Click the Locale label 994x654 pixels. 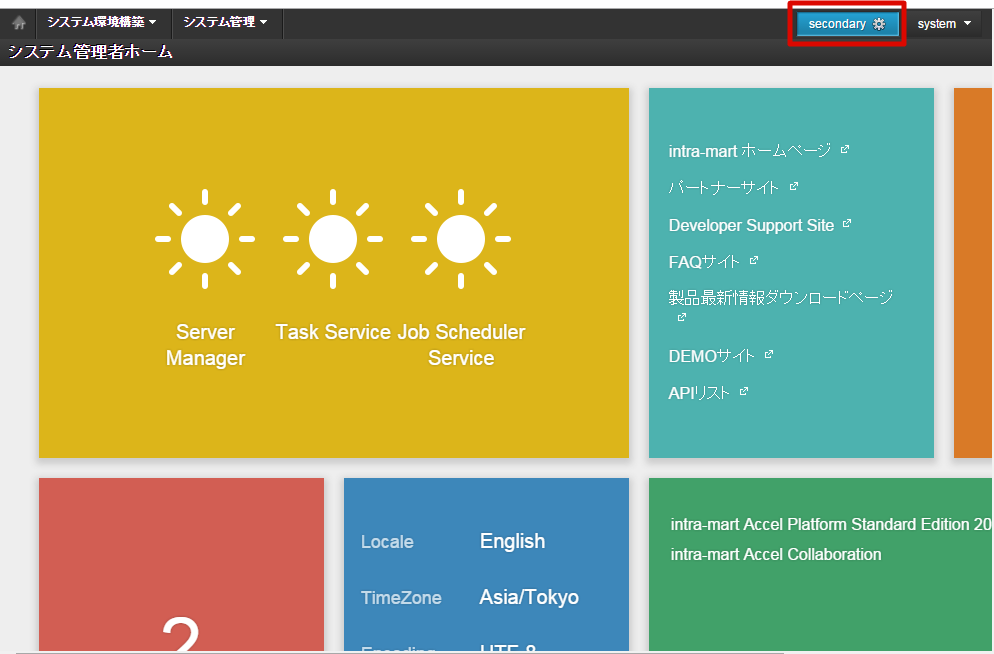pos(387,542)
